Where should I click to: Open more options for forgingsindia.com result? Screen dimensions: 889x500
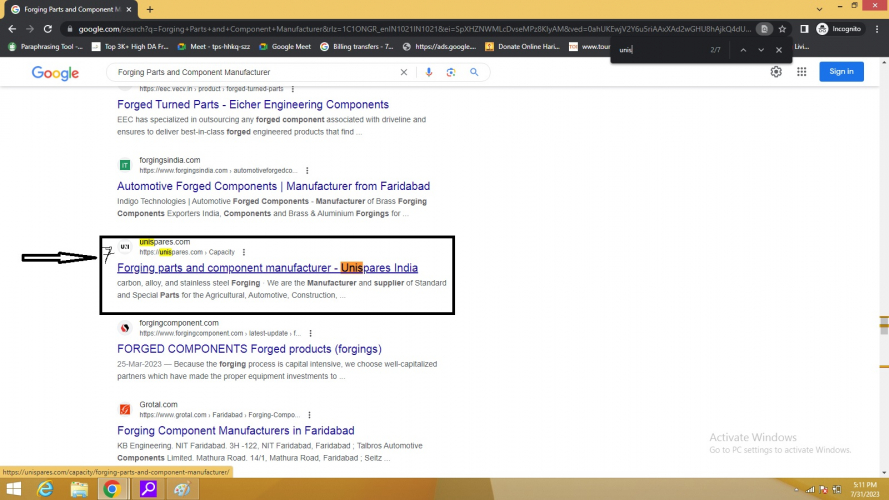[x=307, y=171]
